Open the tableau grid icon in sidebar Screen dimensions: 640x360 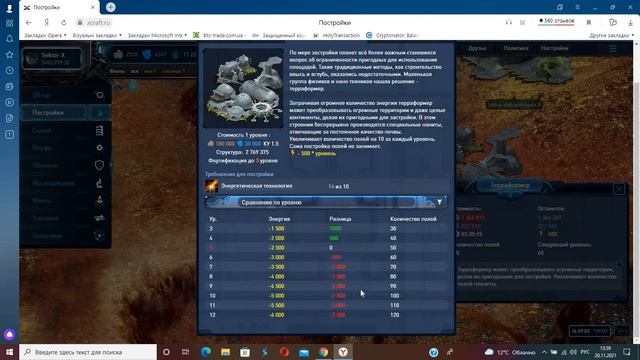9,23
